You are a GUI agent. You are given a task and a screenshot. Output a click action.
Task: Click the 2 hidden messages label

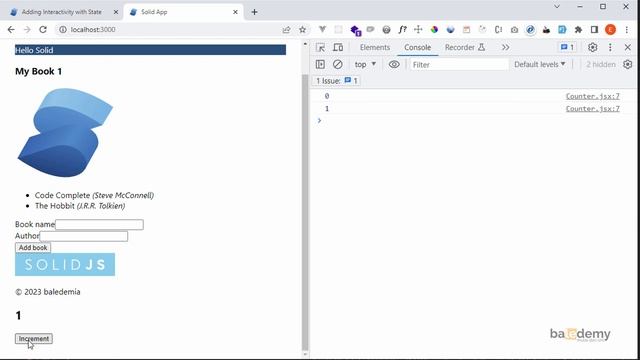pos(600,64)
